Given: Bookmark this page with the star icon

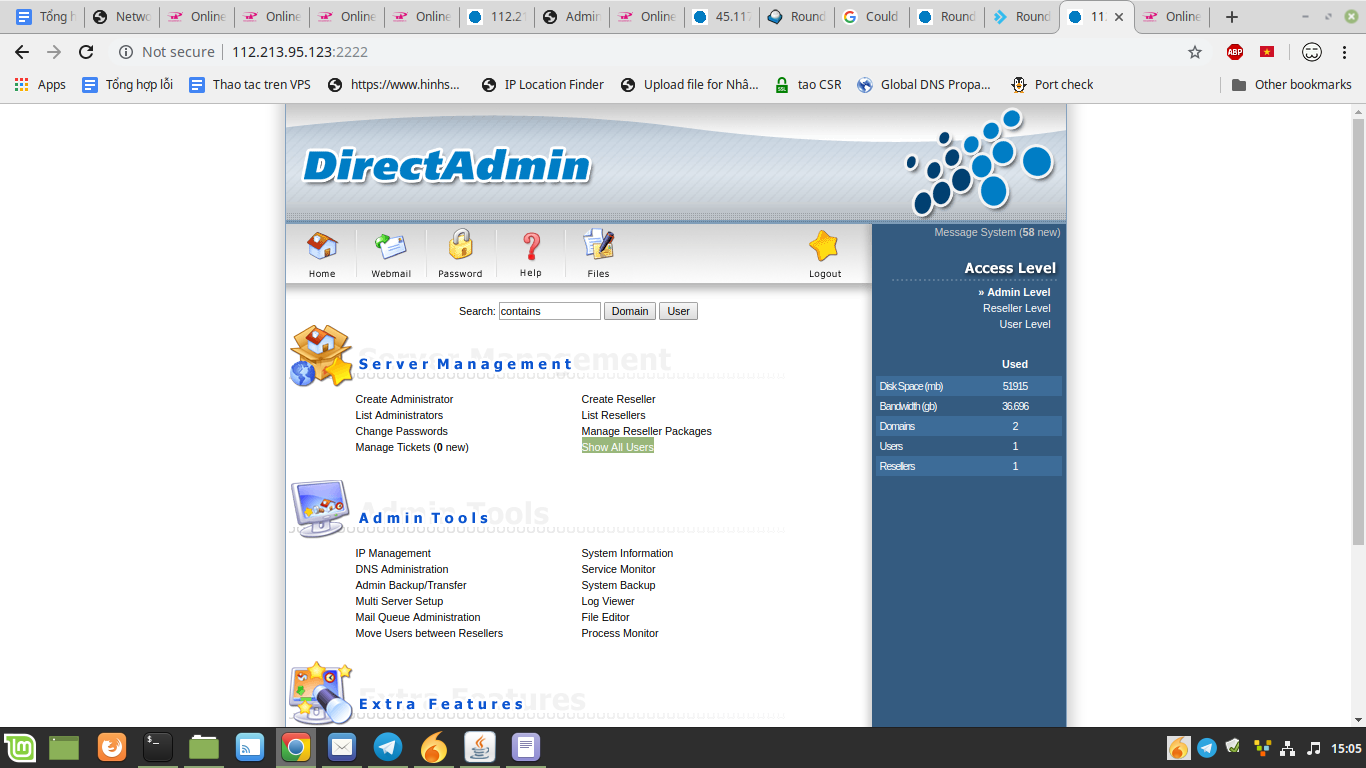Looking at the screenshot, I should click(1195, 52).
